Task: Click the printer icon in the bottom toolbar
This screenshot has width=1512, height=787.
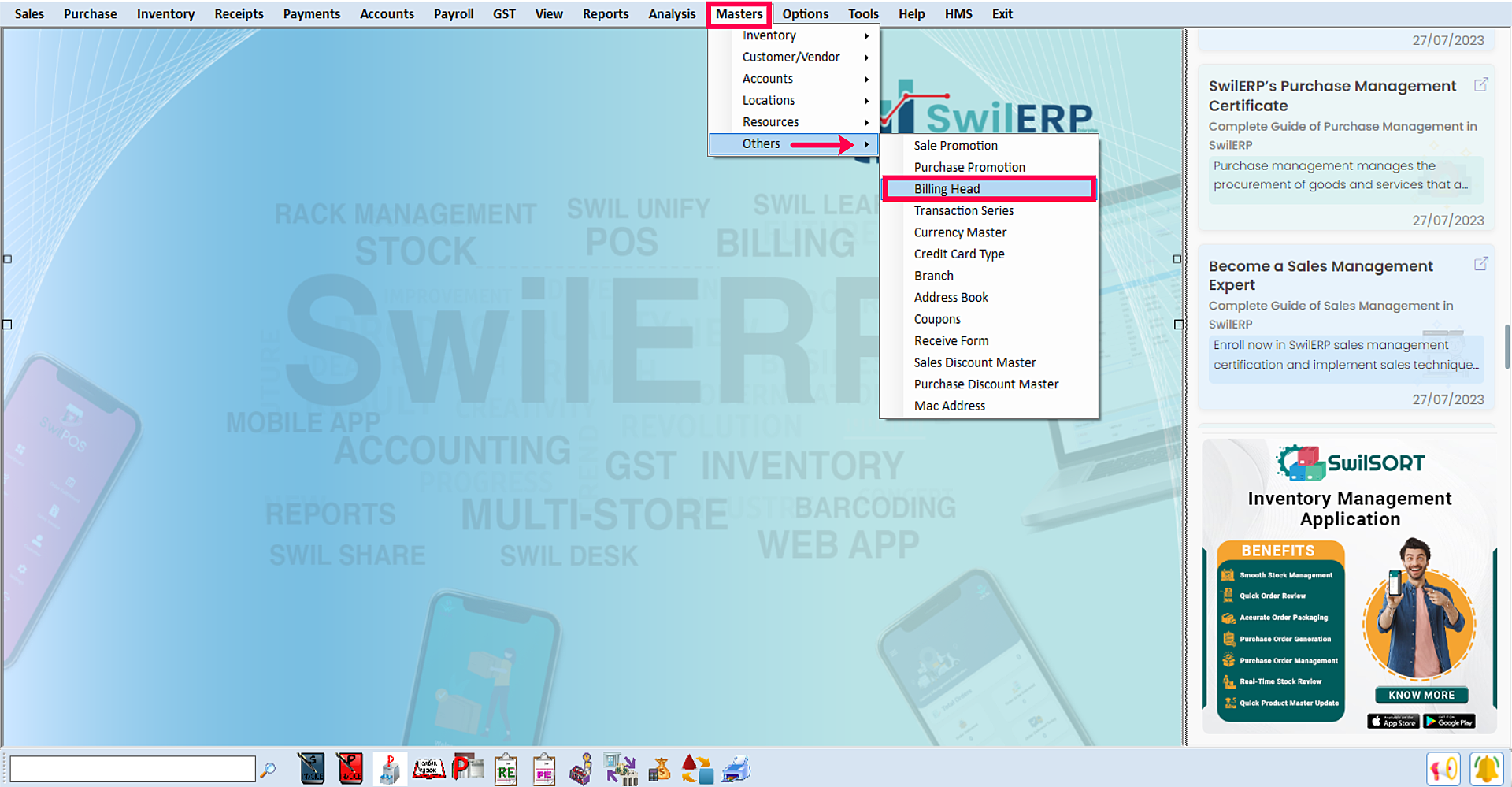Action: pos(736,769)
